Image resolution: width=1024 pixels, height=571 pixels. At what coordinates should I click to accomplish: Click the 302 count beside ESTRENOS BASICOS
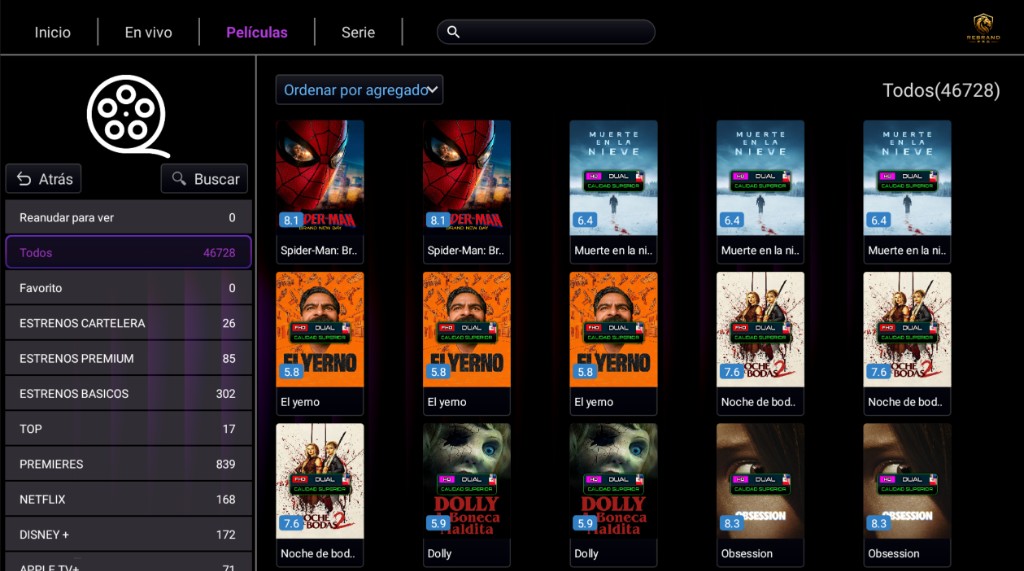click(225, 393)
